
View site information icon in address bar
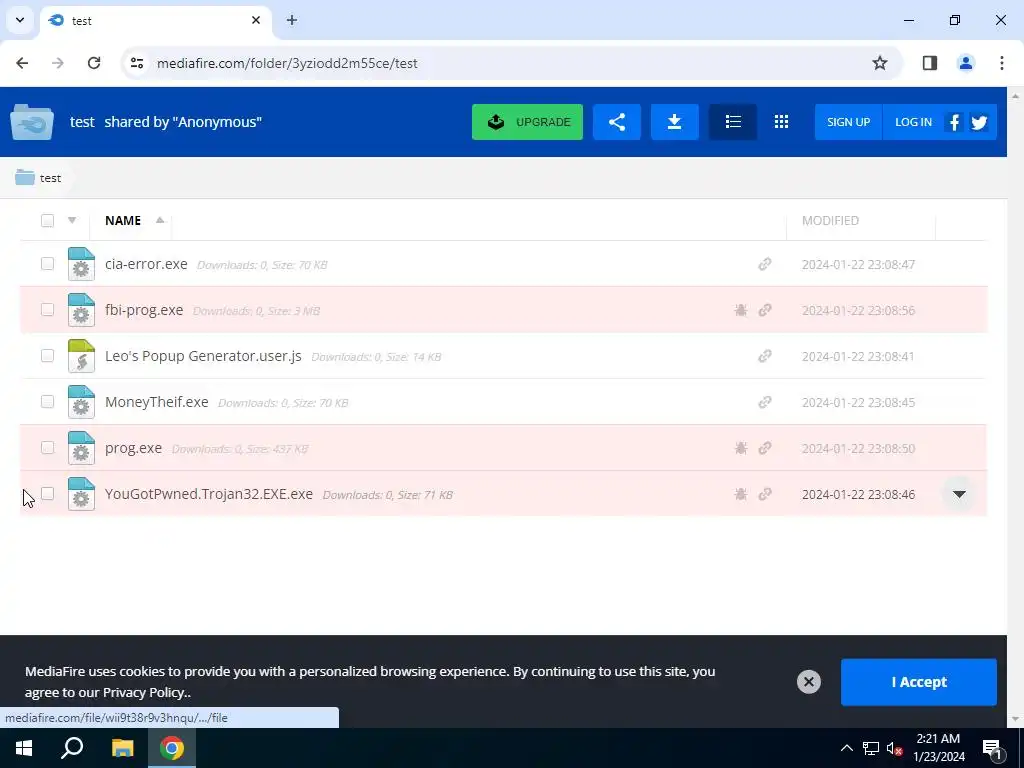[136, 63]
